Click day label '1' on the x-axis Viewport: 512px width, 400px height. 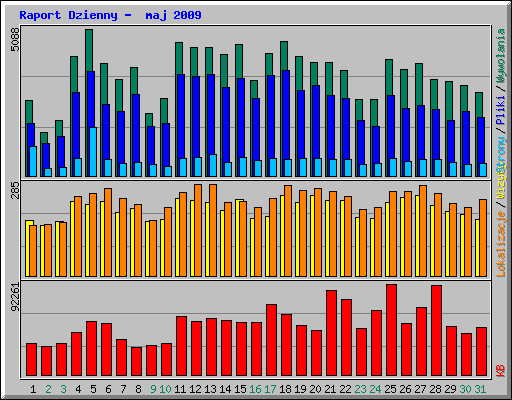click(33, 389)
